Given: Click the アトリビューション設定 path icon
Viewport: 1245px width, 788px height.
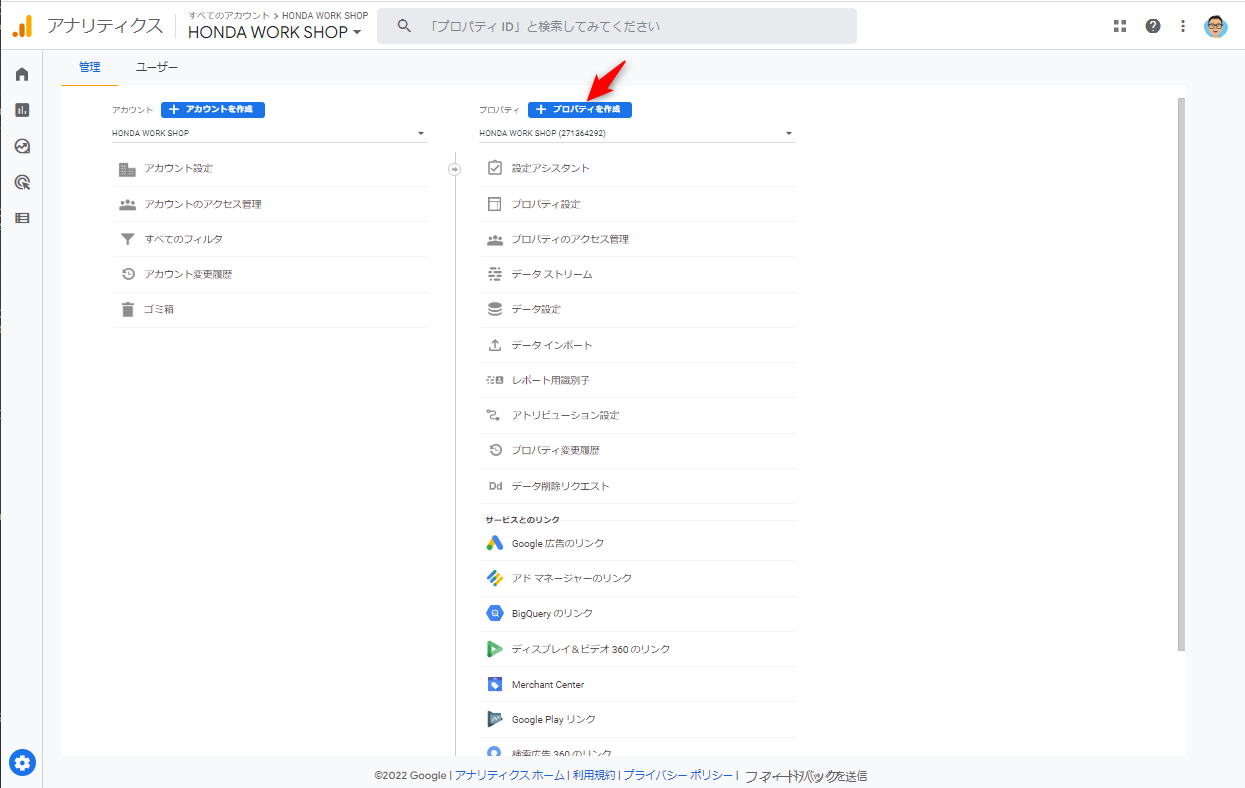Looking at the screenshot, I should [x=494, y=415].
